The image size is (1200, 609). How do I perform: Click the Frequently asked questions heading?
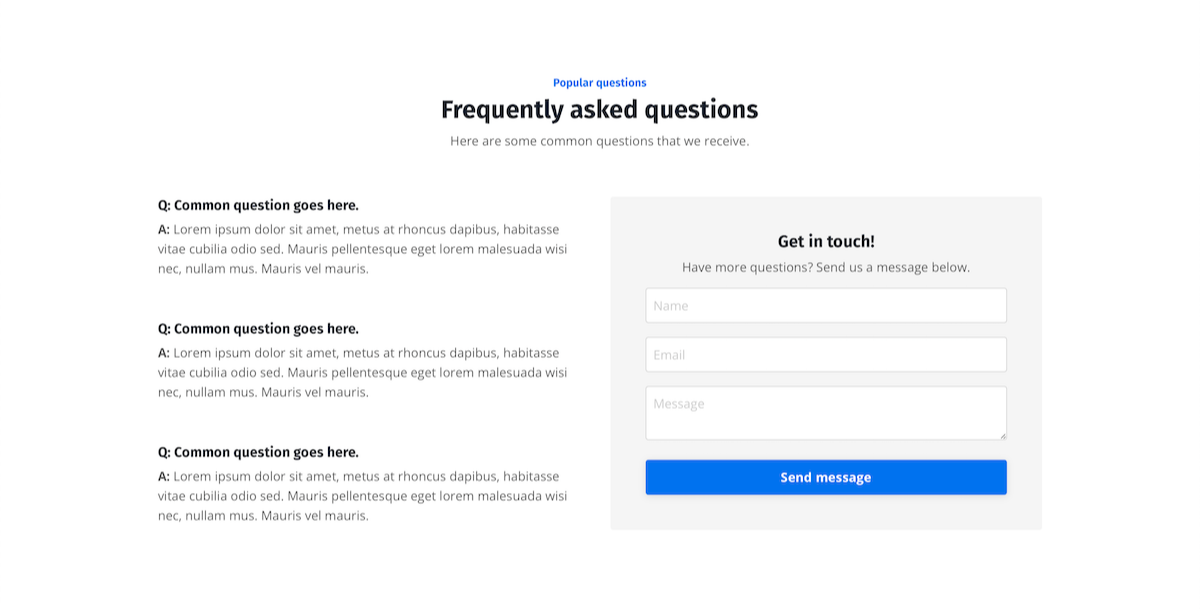(599, 110)
